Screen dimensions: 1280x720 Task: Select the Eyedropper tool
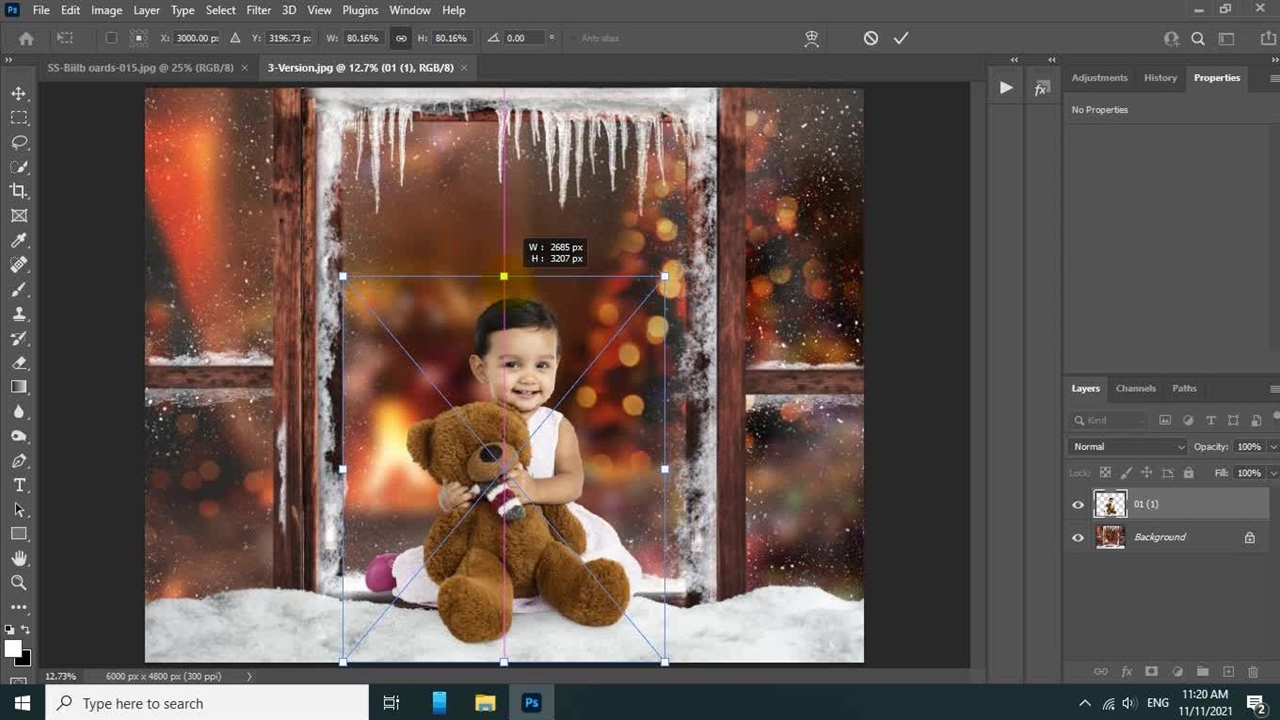click(19, 240)
